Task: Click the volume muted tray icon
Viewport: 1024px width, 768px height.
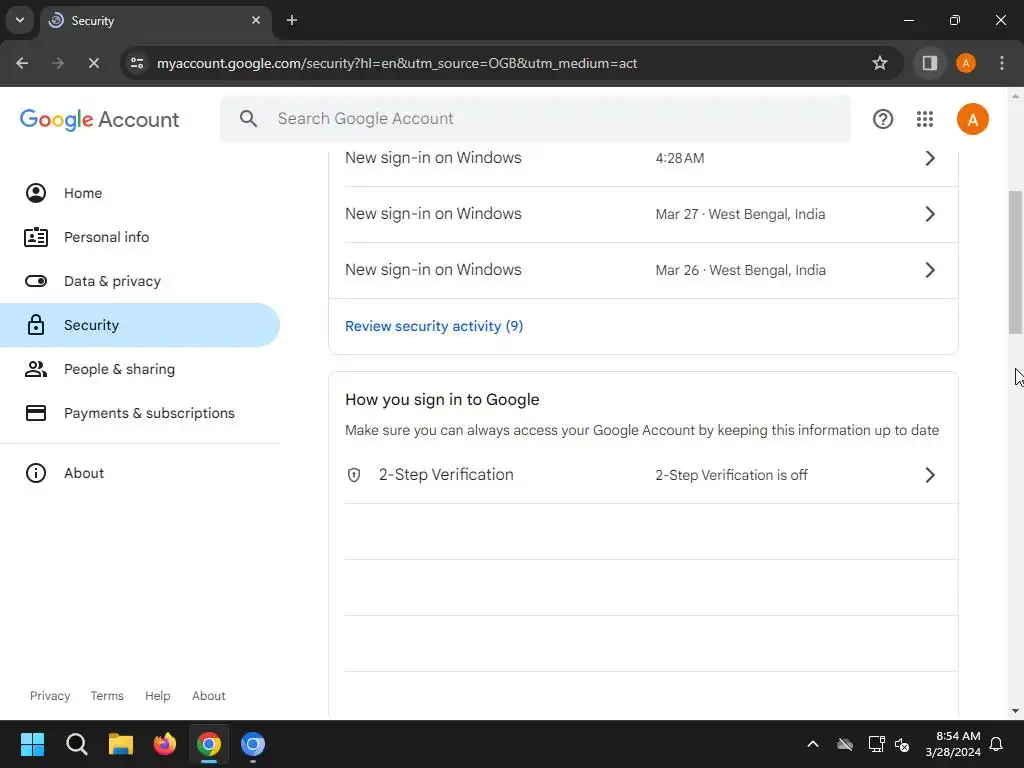Action: click(x=902, y=744)
